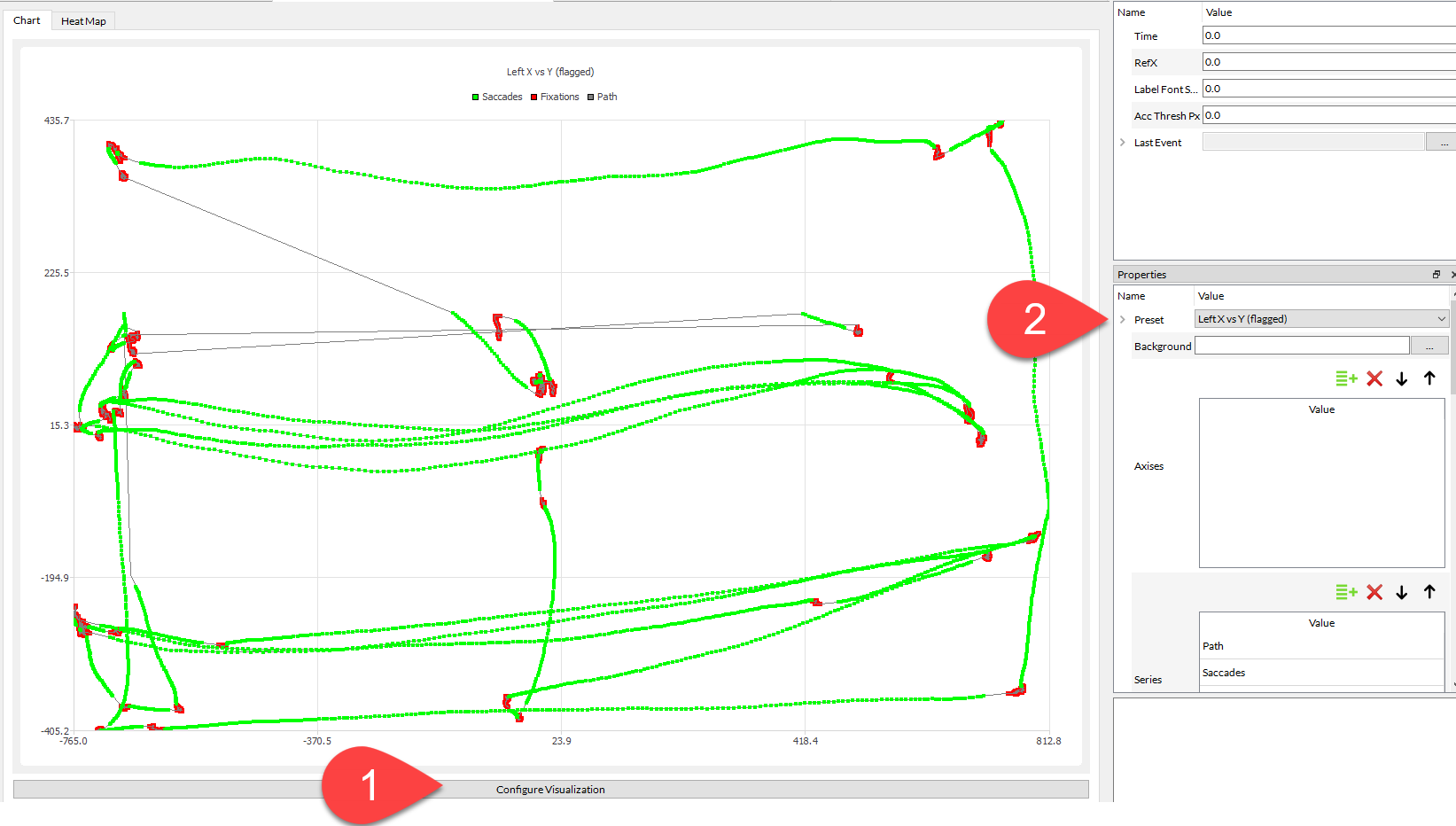Toggle the Fixations legend entry
The image size is (1456, 826).
[555, 97]
